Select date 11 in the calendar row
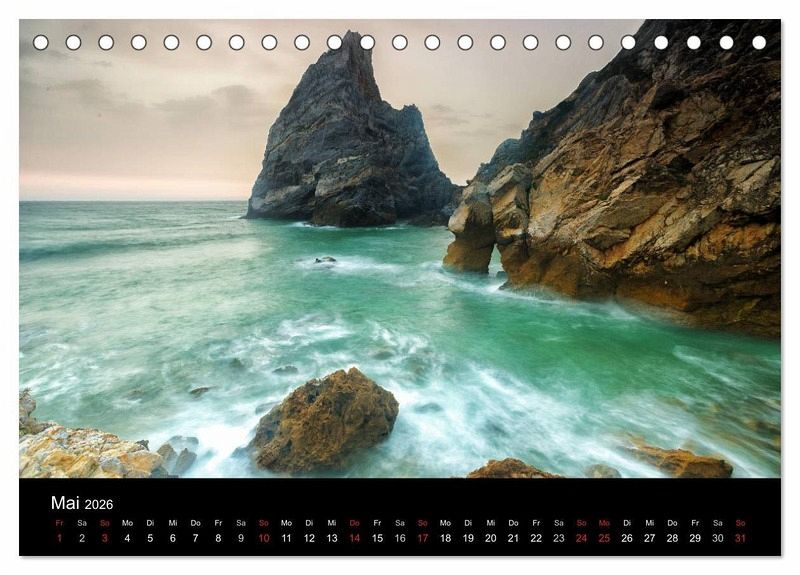Screen dimensions: 800x575 pyautogui.click(x=286, y=538)
